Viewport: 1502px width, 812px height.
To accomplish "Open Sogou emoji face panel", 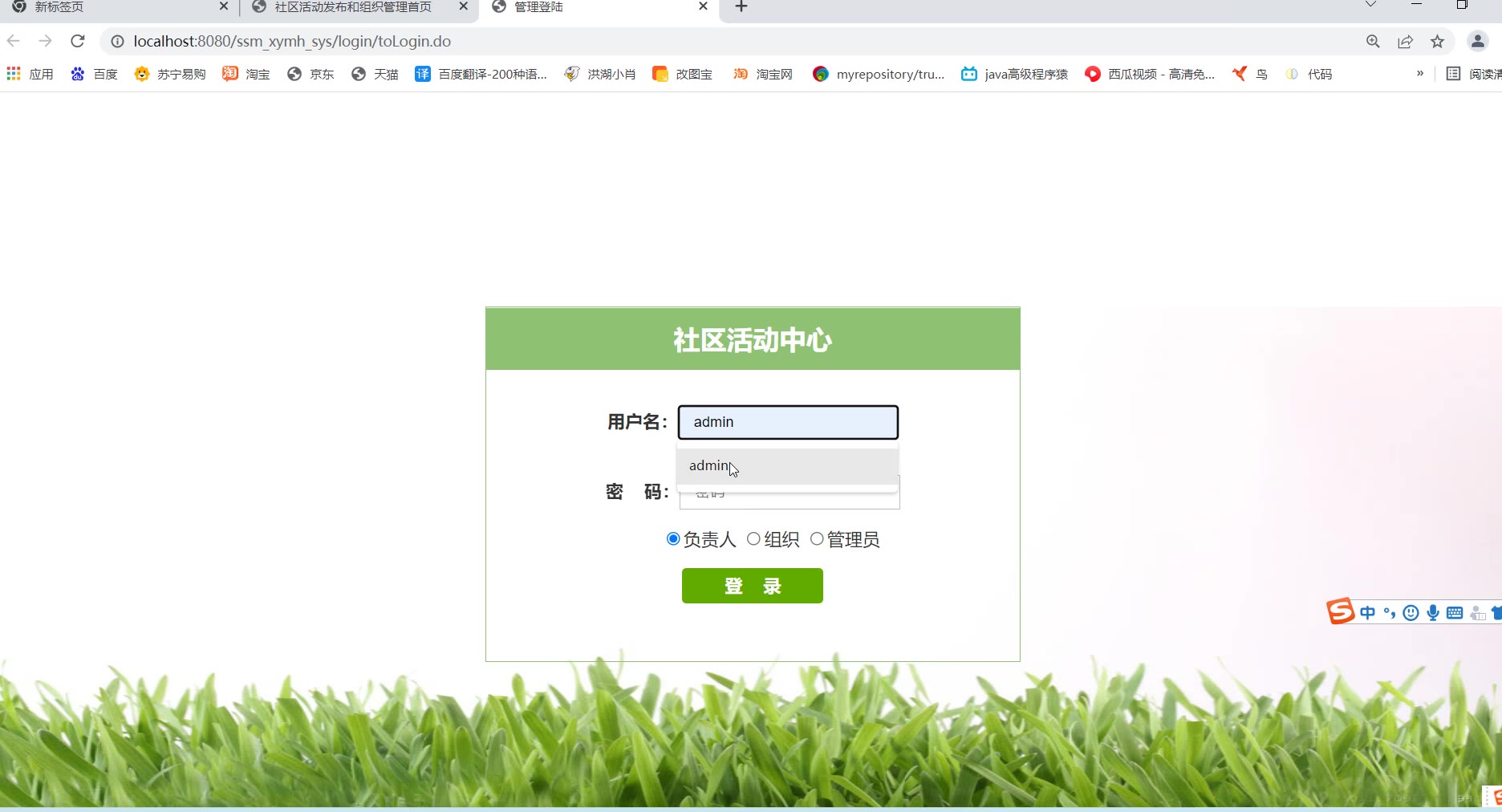I will click(1411, 613).
